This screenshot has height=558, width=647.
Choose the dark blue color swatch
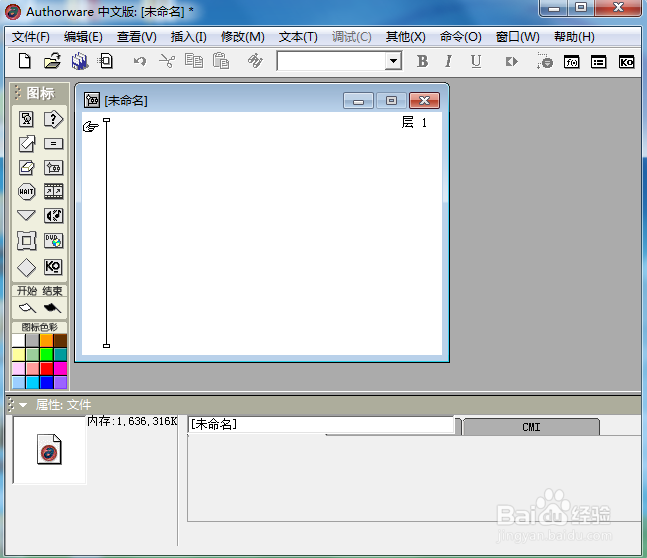pyautogui.click(x=47, y=383)
